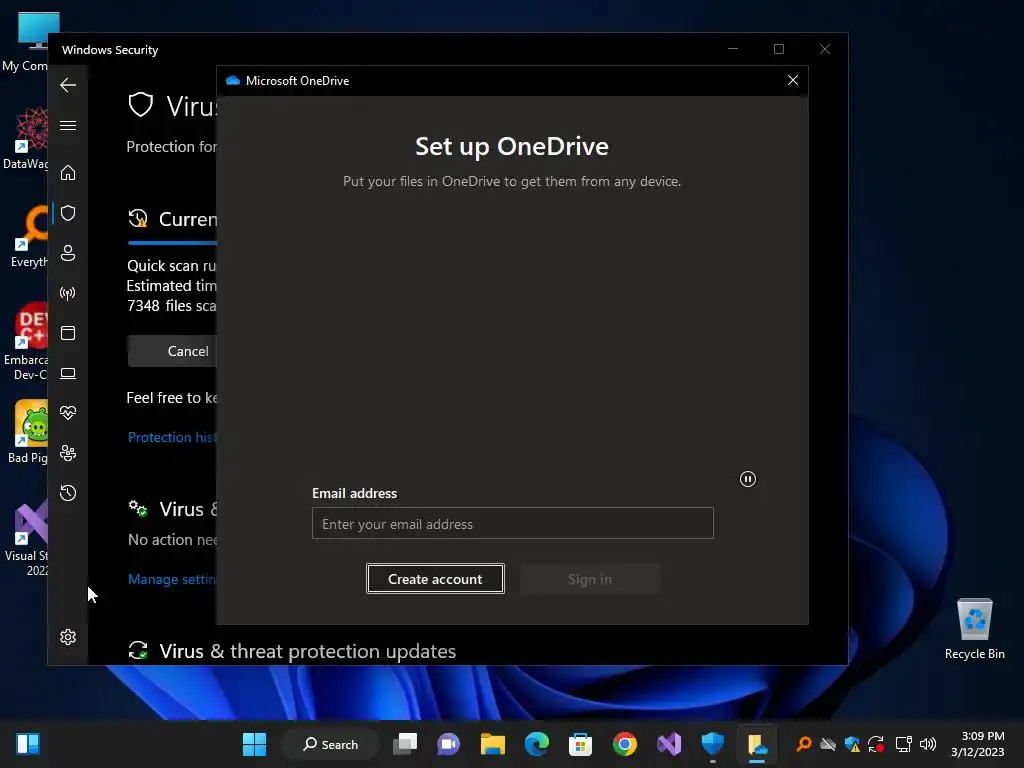Select the Recycle Bin desktop icon
The height and width of the screenshot is (768, 1024).
(974, 629)
